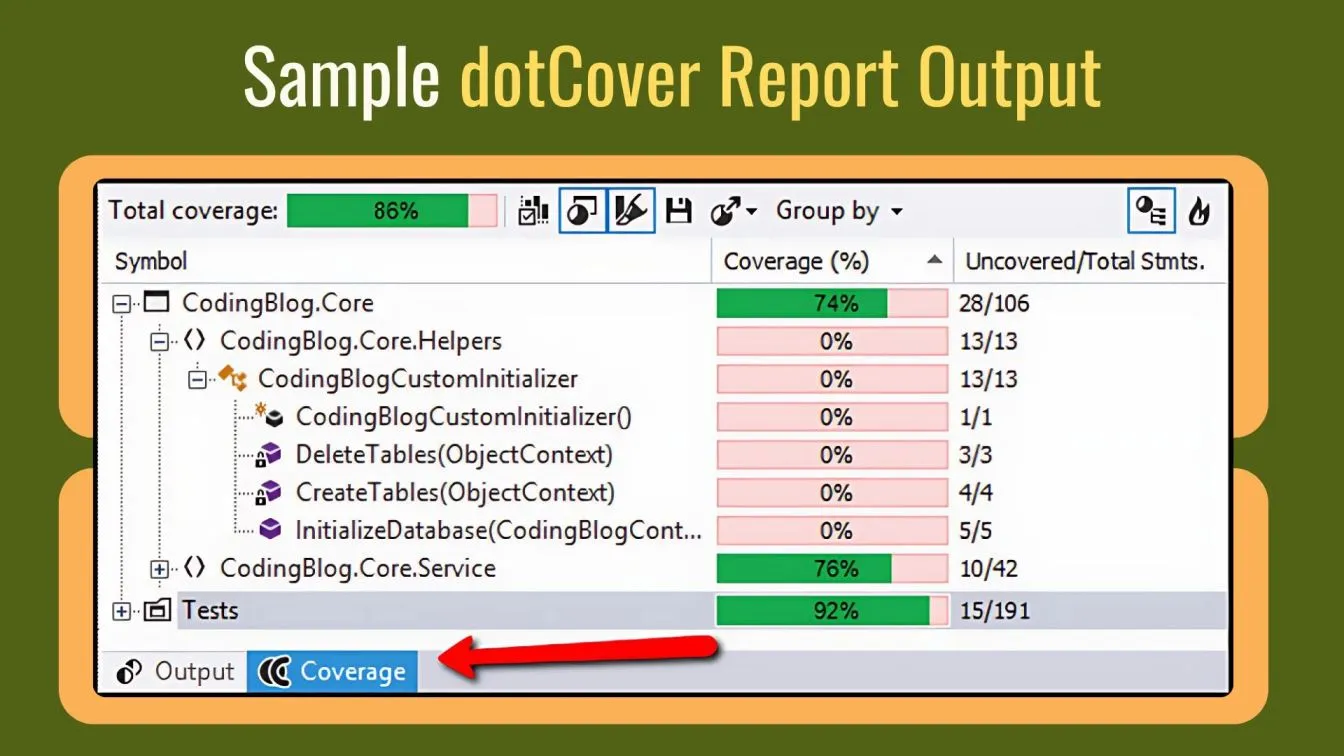The image size is (1344, 756).
Task: Click the 15/191 statements value
Action: [994, 610]
